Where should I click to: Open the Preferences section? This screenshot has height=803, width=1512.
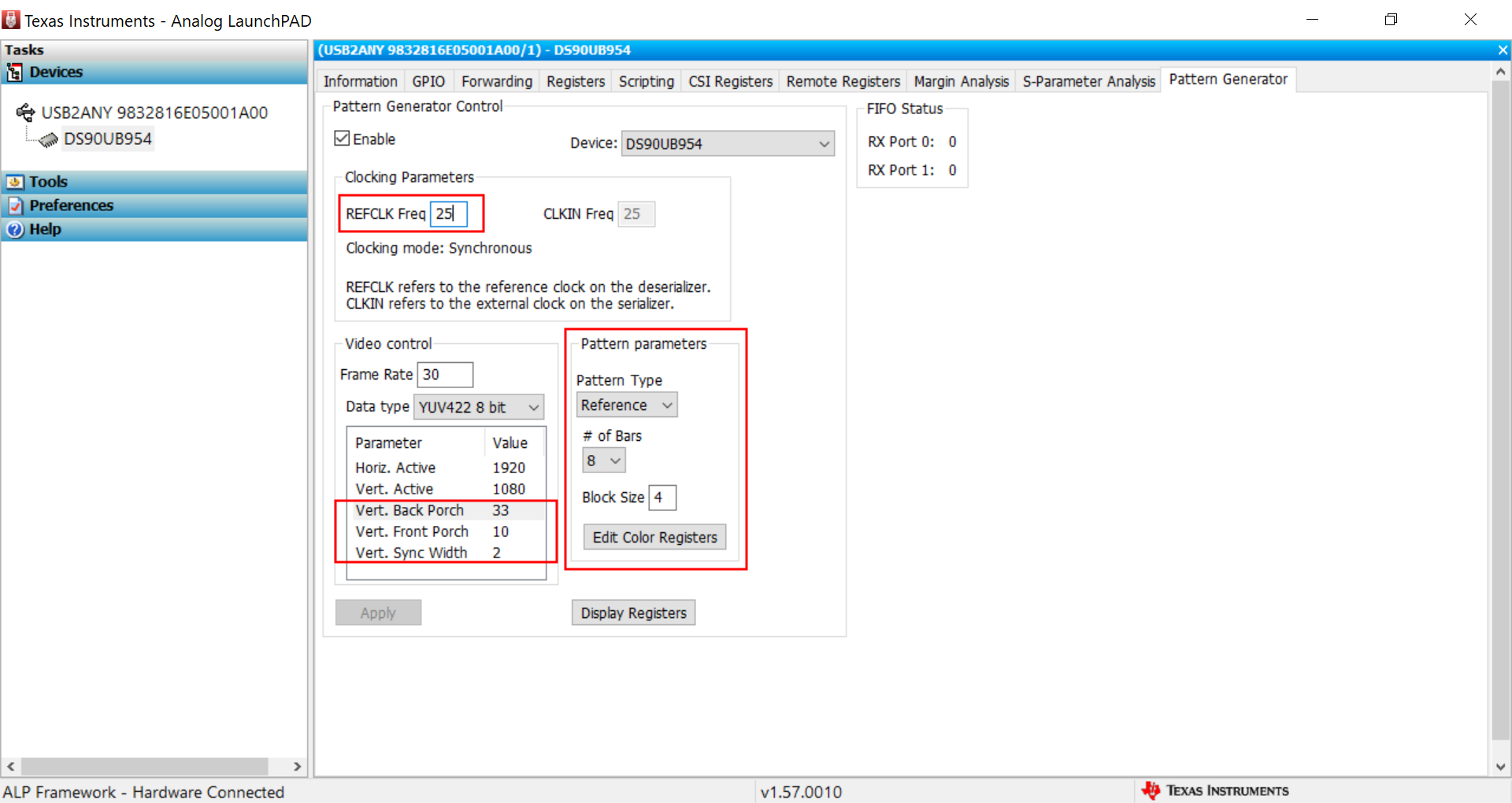click(154, 205)
